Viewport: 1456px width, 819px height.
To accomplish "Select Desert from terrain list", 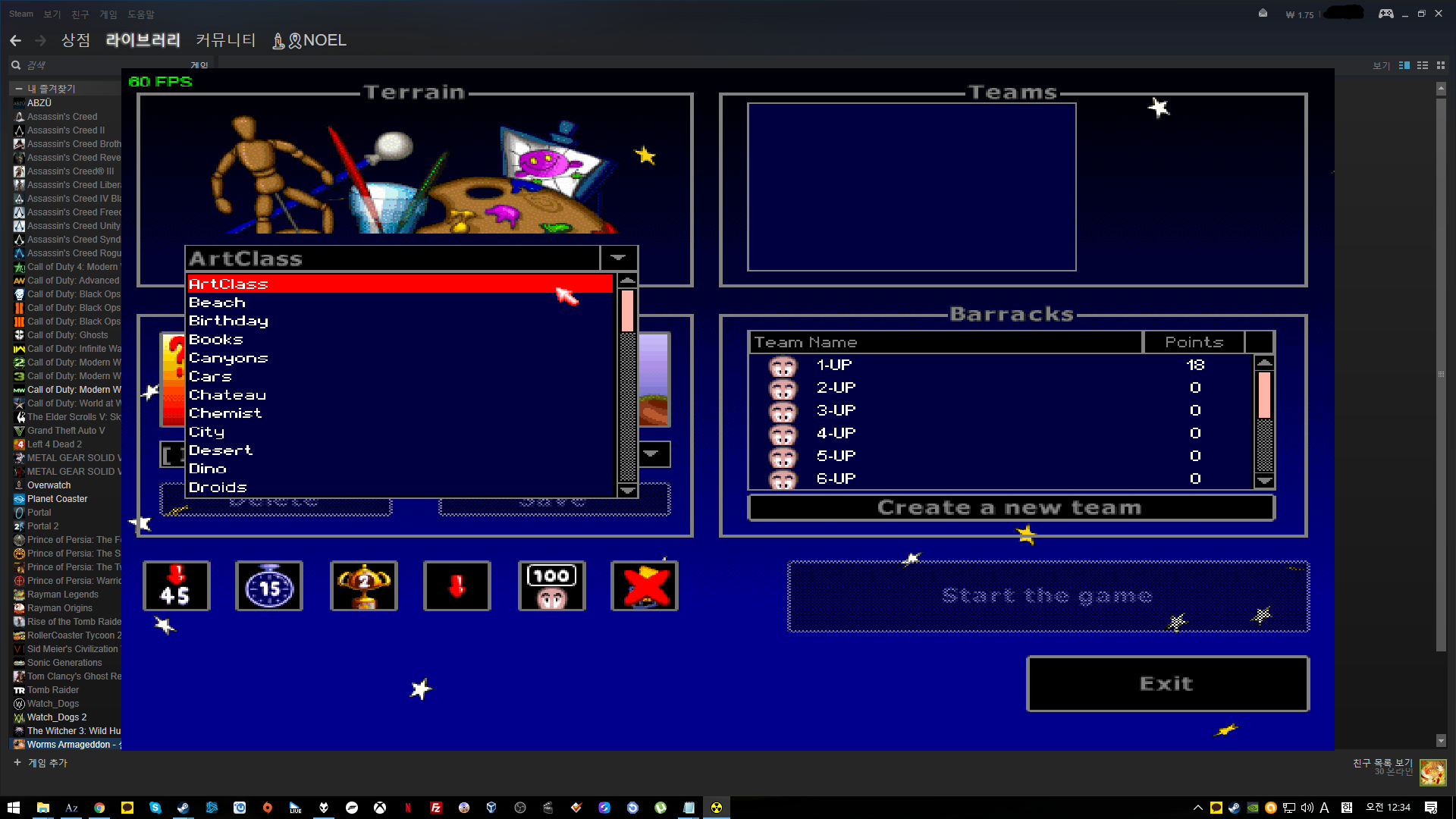I will [x=221, y=450].
